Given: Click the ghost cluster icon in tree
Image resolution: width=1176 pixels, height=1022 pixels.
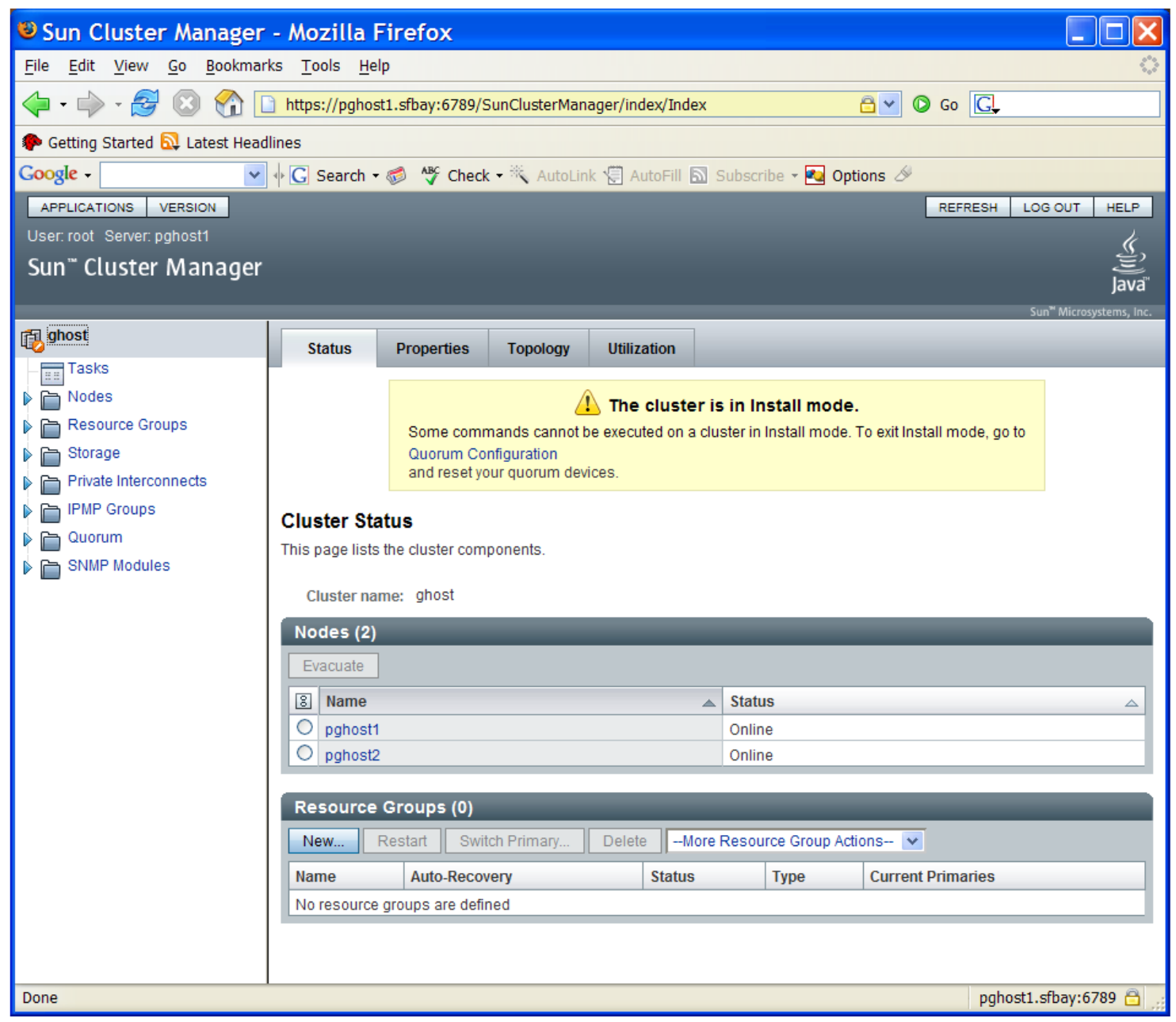Looking at the screenshot, I should pos(32,340).
